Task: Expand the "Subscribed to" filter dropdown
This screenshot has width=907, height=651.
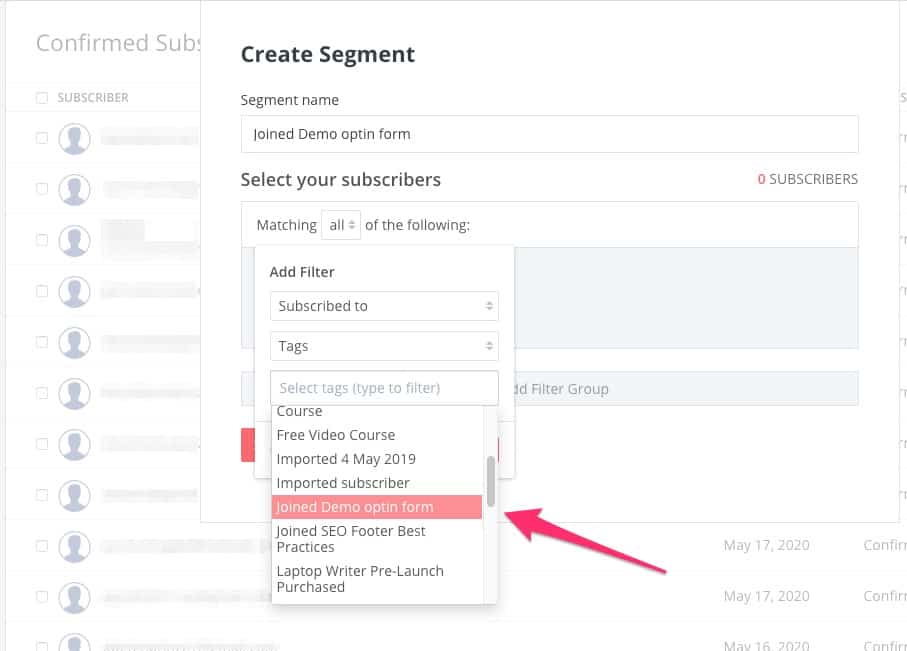Action: (x=384, y=306)
